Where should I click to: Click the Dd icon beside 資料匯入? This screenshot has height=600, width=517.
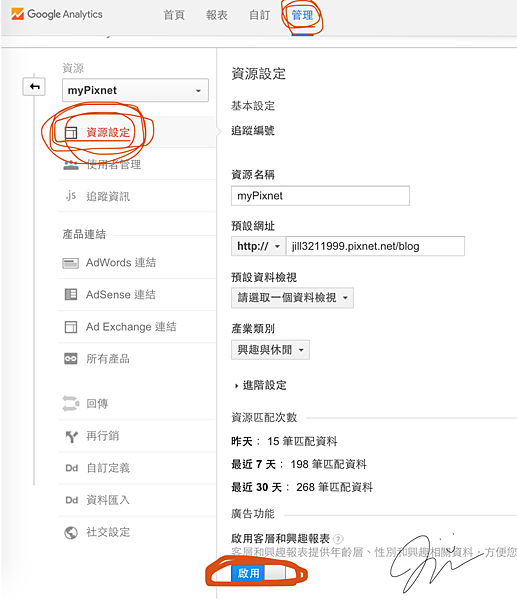click(x=72, y=500)
